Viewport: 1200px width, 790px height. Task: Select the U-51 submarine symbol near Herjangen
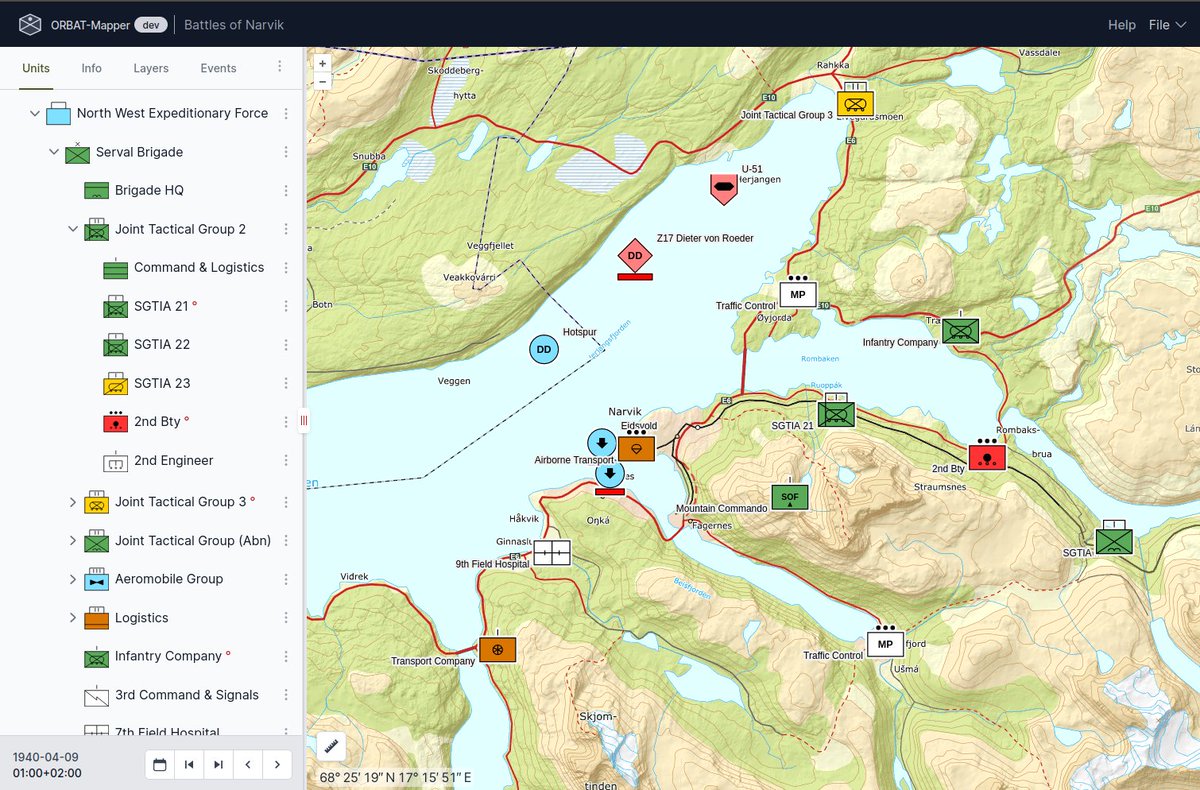click(x=724, y=185)
